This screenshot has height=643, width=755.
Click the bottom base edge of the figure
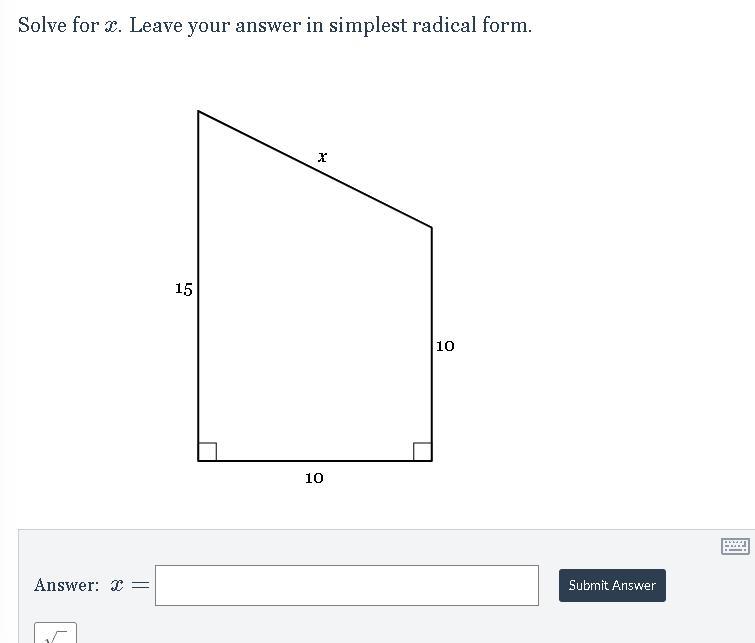pyautogui.click(x=315, y=461)
